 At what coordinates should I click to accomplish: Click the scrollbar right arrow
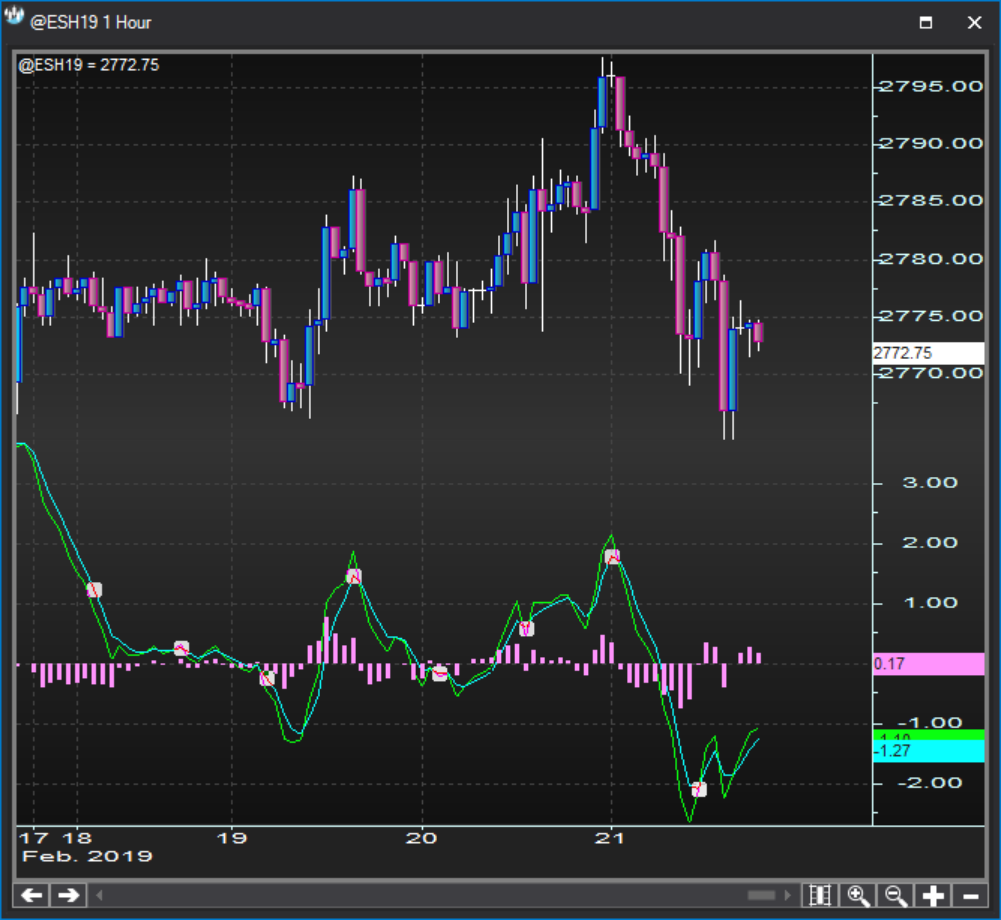coord(787,895)
